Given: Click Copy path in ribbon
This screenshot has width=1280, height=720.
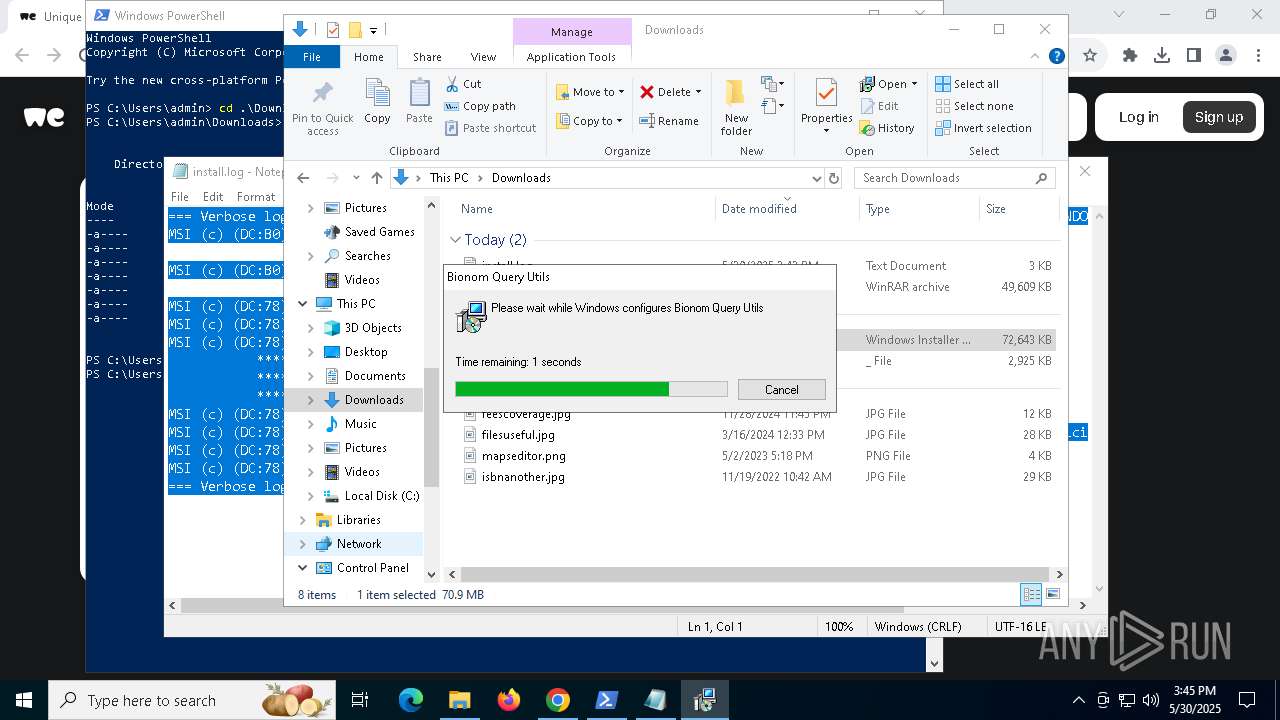Looking at the screenshot, I should pyautogui.click(x=480, y=106).
